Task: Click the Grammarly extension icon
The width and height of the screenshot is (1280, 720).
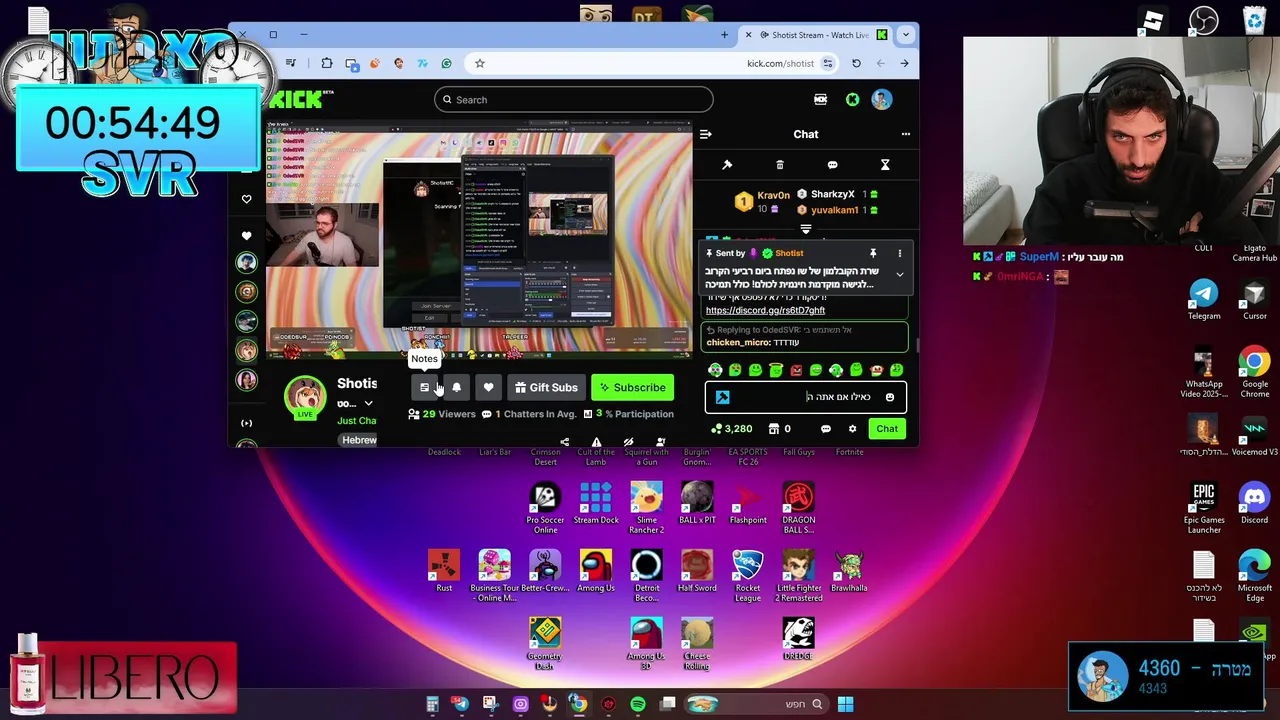Action: point(446,64)
